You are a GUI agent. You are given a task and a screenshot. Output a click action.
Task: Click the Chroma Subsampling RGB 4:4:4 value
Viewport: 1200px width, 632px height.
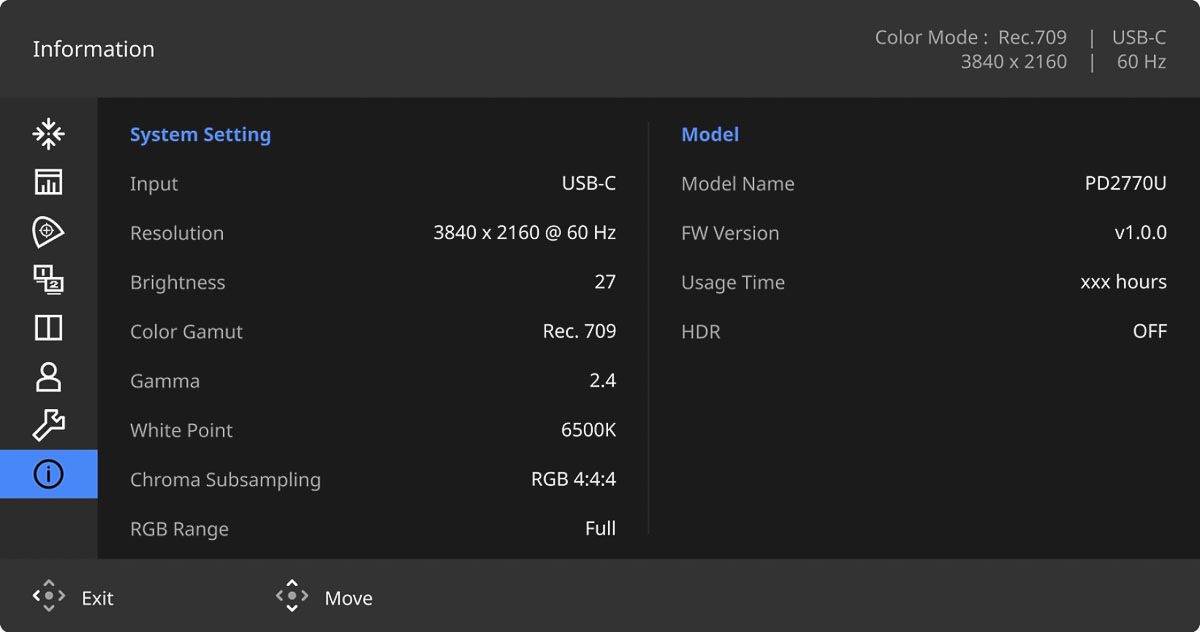click(x=573, y=480)
